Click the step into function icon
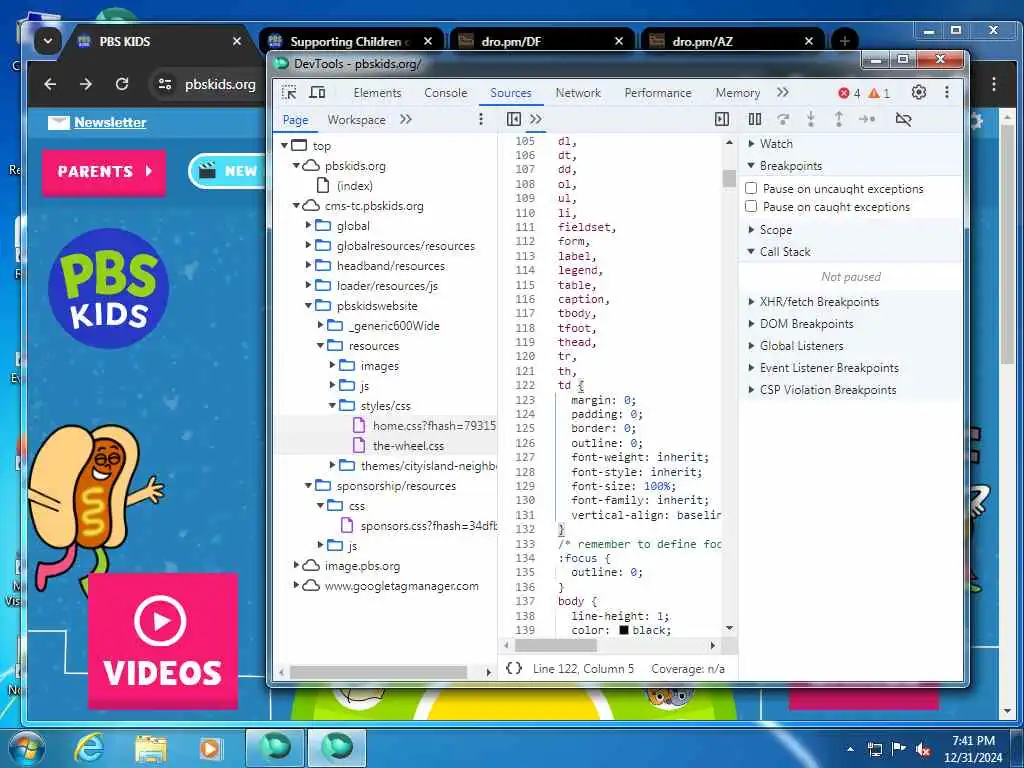Screen dimensions: 1024x768 pos(810,119)
